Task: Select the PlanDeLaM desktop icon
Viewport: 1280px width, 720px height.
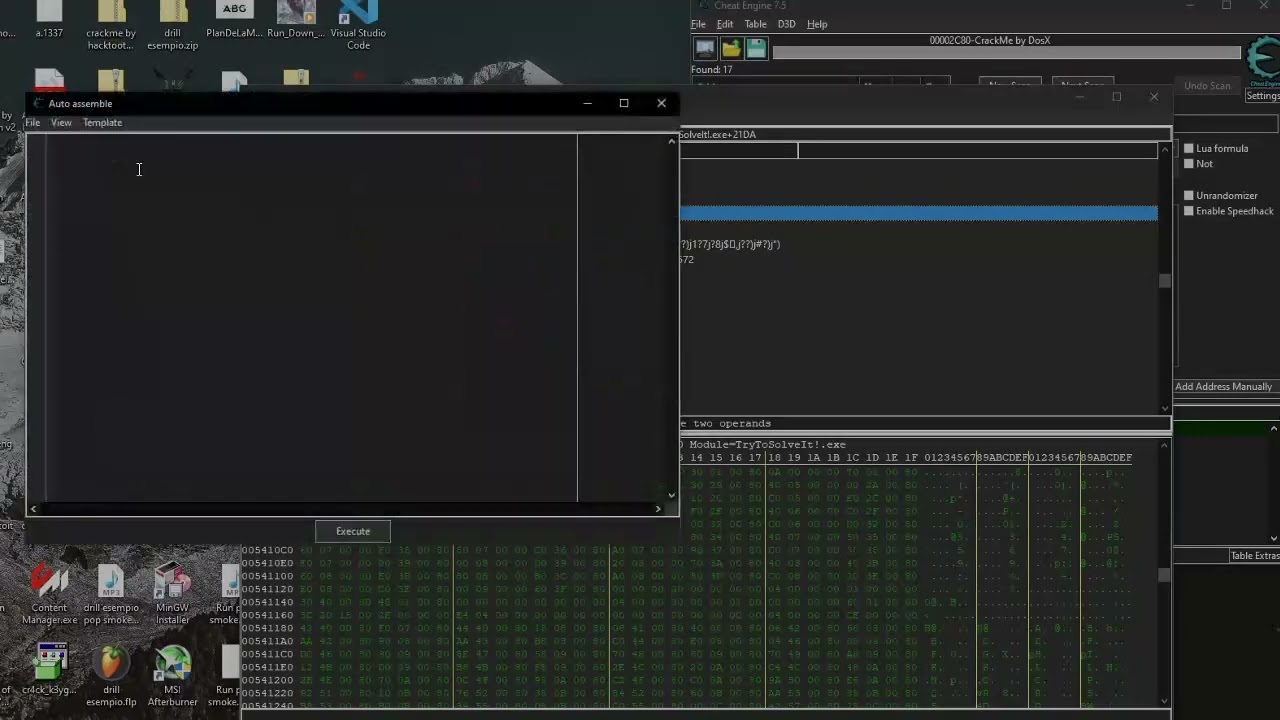Action: click(235, 19)
